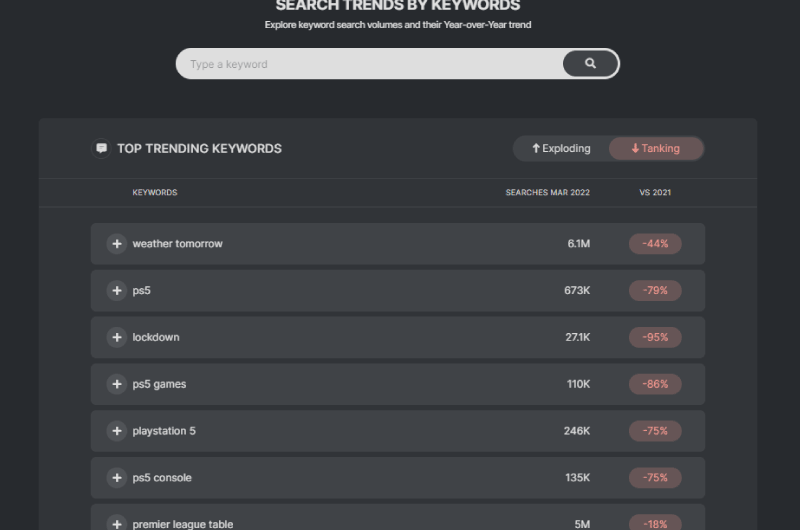Click the VS 2021 column header
Screen dimensions: 800x530
pyautogui.click(x=655, y=192)
